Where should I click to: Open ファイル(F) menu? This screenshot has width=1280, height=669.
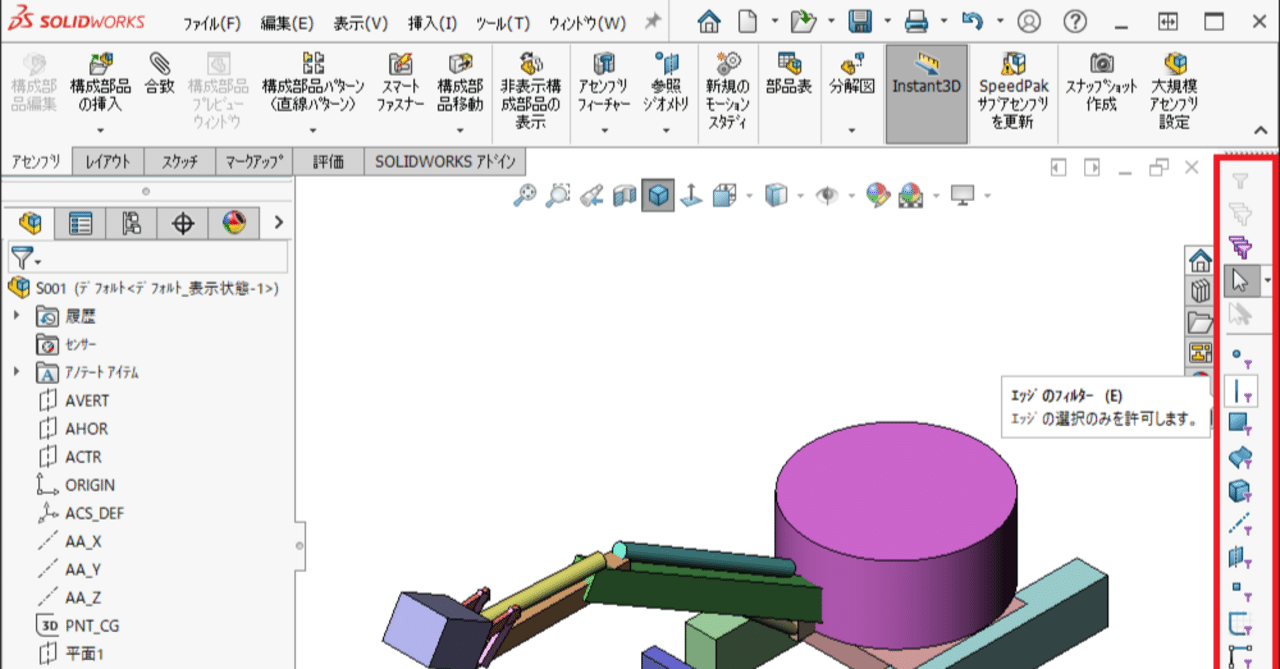212,22
